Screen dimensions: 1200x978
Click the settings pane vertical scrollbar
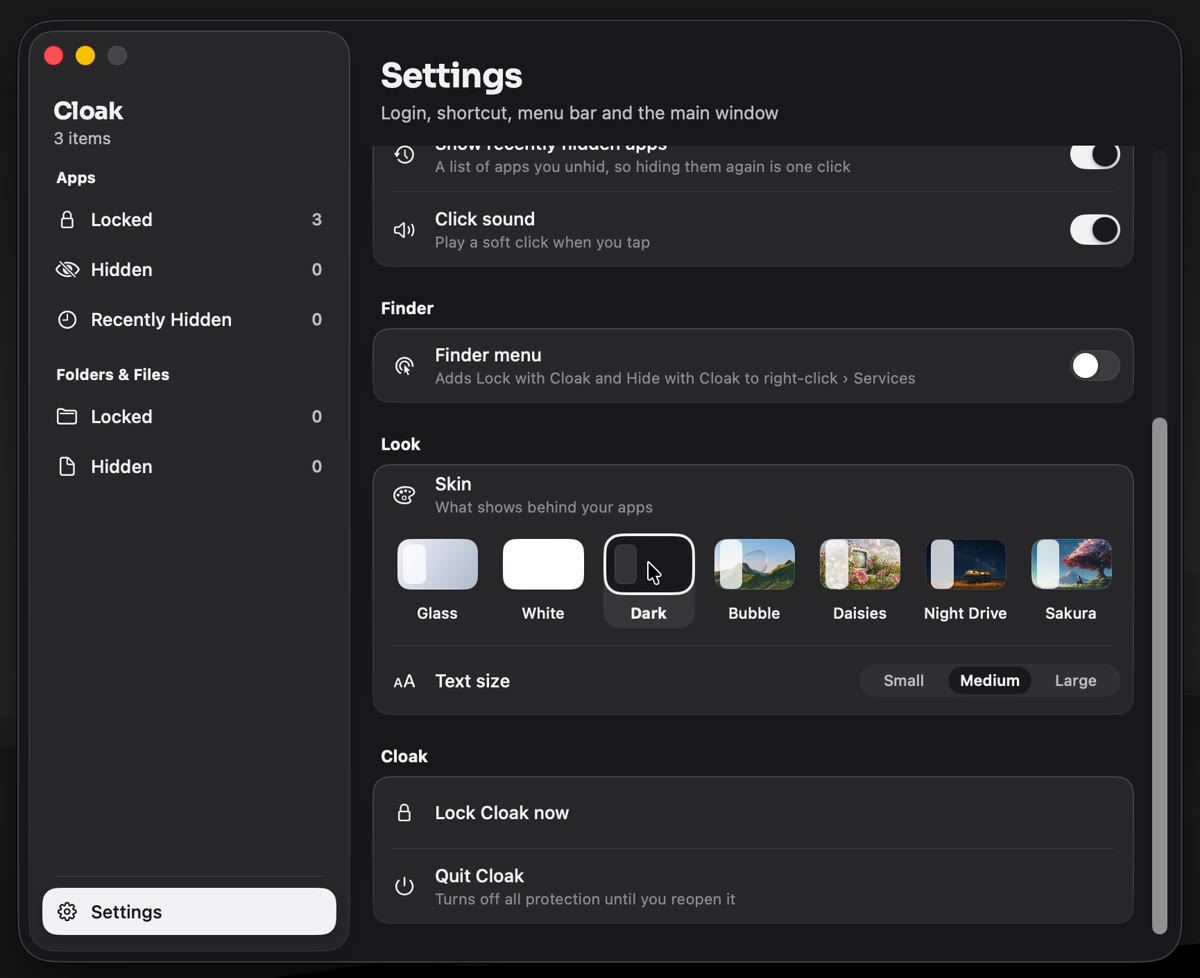pyautogui.click(x=1160, y=675)
